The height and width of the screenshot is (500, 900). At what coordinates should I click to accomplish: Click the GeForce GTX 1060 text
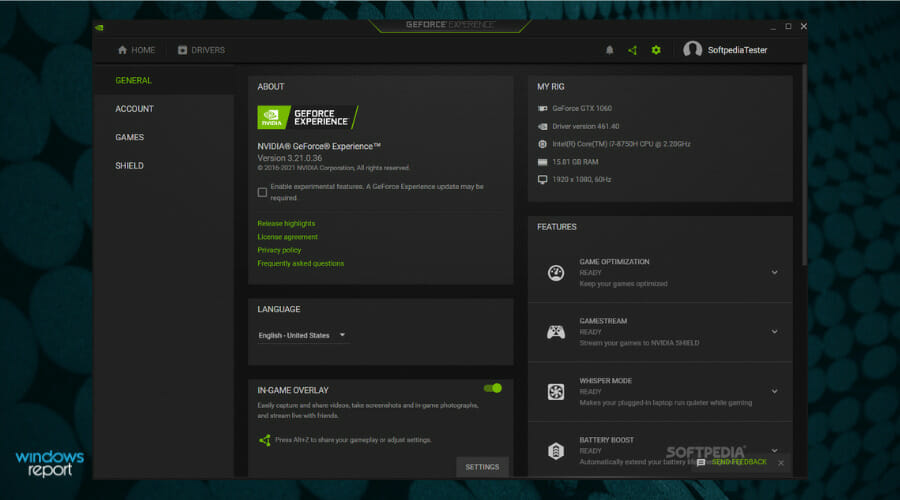tap(581, 108)
